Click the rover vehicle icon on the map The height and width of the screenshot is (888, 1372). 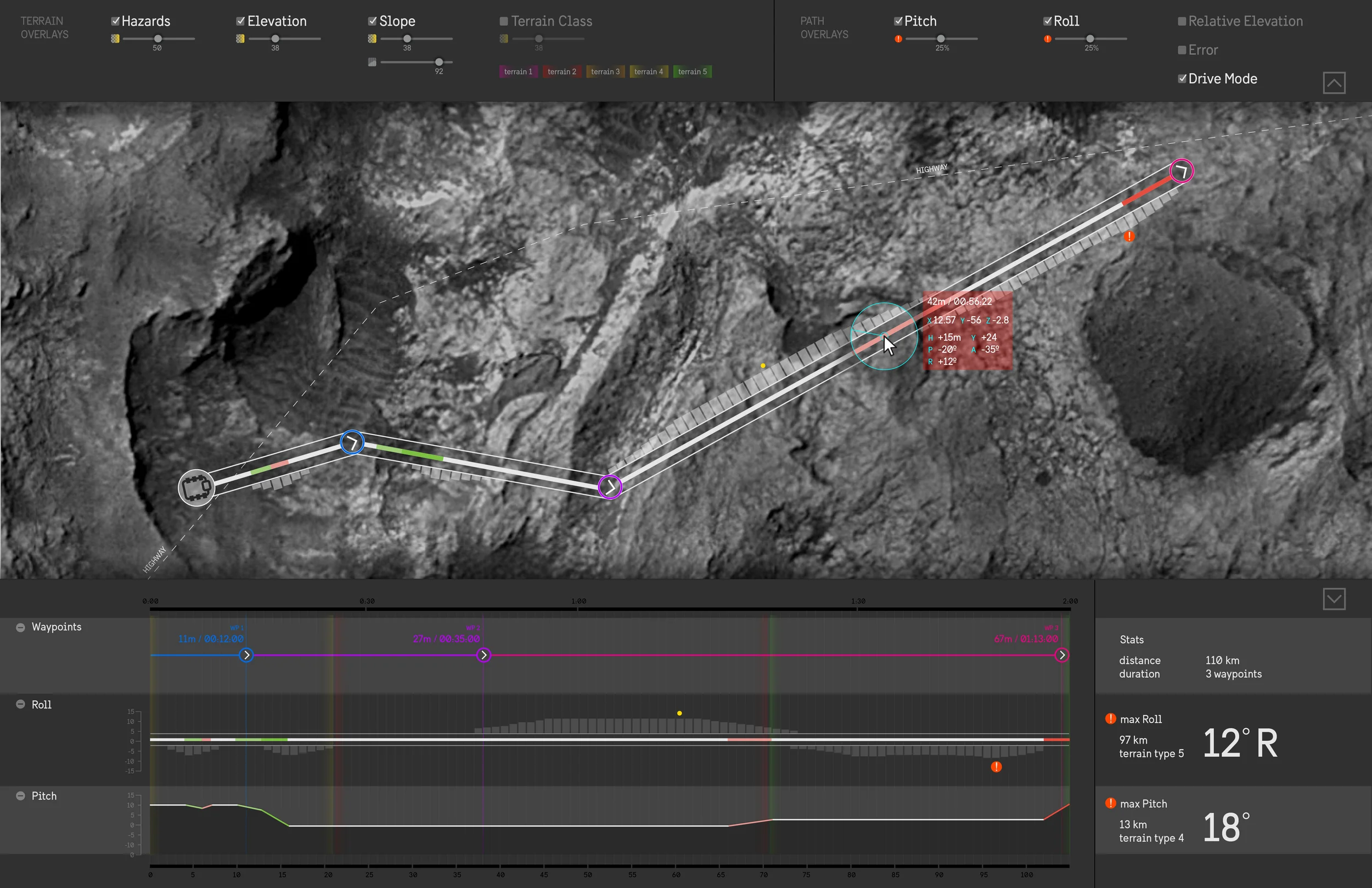tap(196, 488)
